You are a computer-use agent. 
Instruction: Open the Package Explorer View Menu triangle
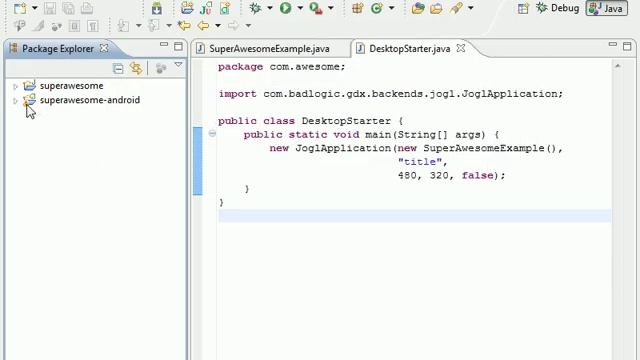click(x=178, y=64)
